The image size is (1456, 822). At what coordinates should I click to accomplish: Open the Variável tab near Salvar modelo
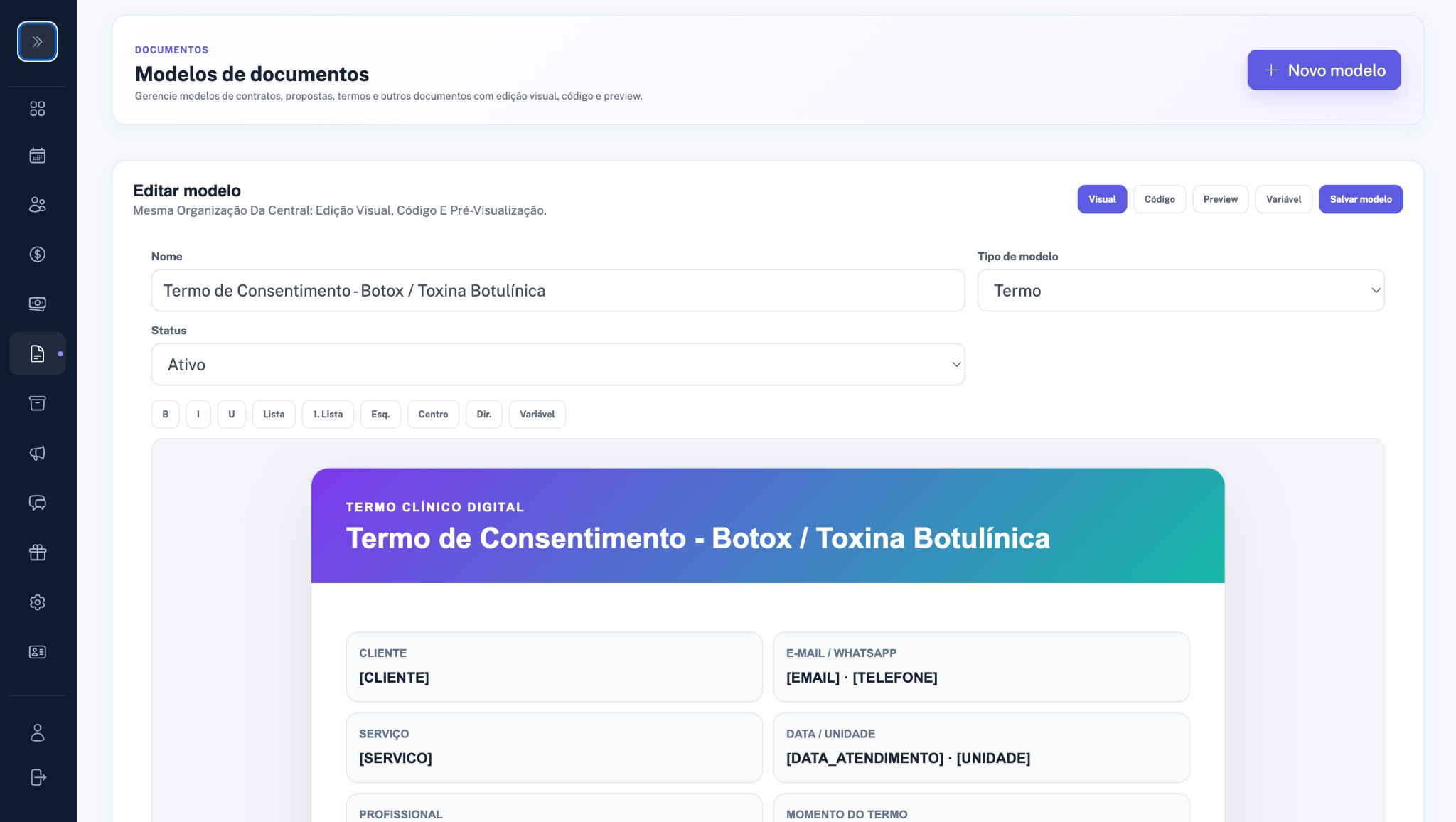(x=1284, y=199)
